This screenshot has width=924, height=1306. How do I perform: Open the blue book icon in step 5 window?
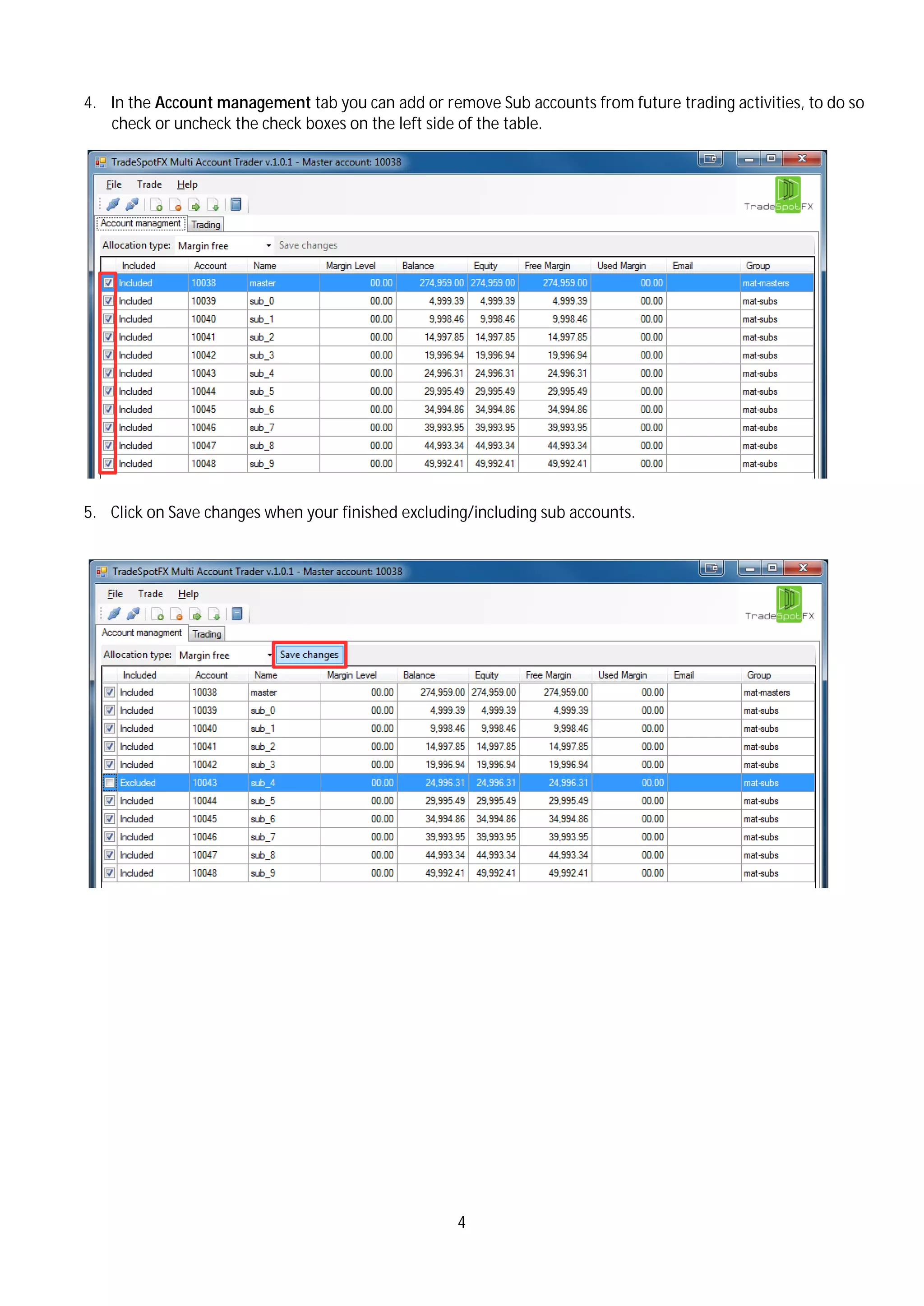[x=237, y=614]
